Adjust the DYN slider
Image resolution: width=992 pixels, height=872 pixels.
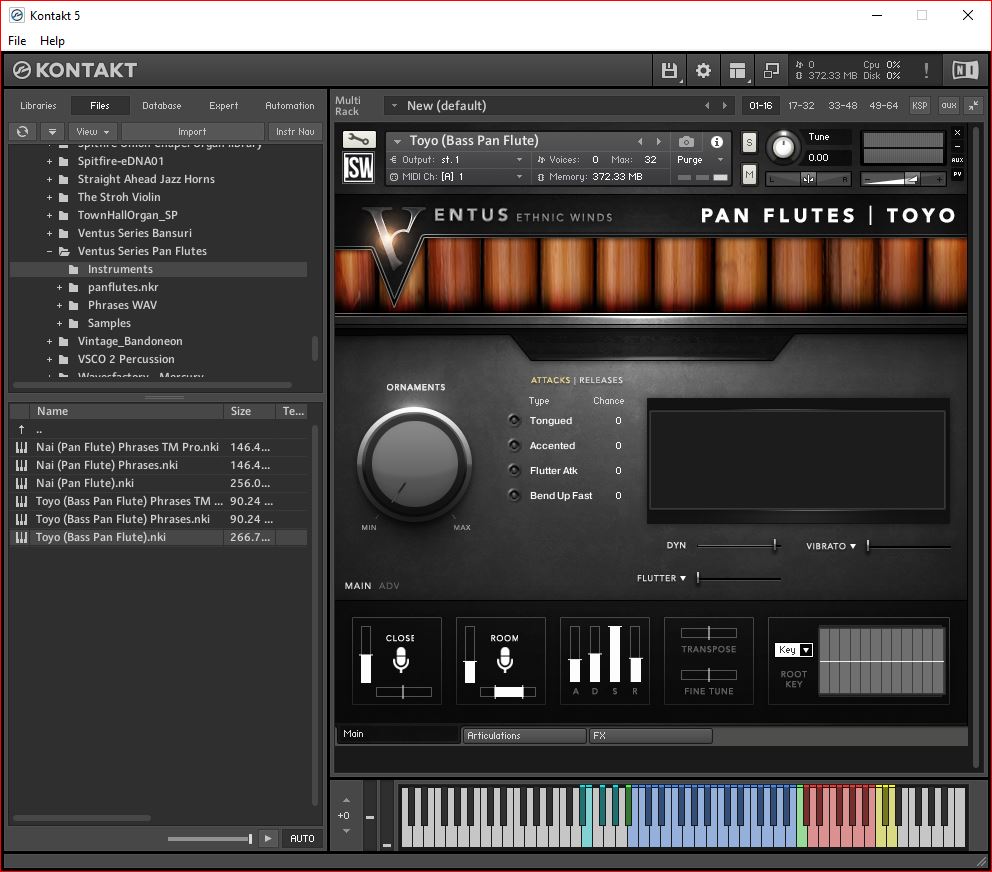pyautogui.click(x=739, y=545)
